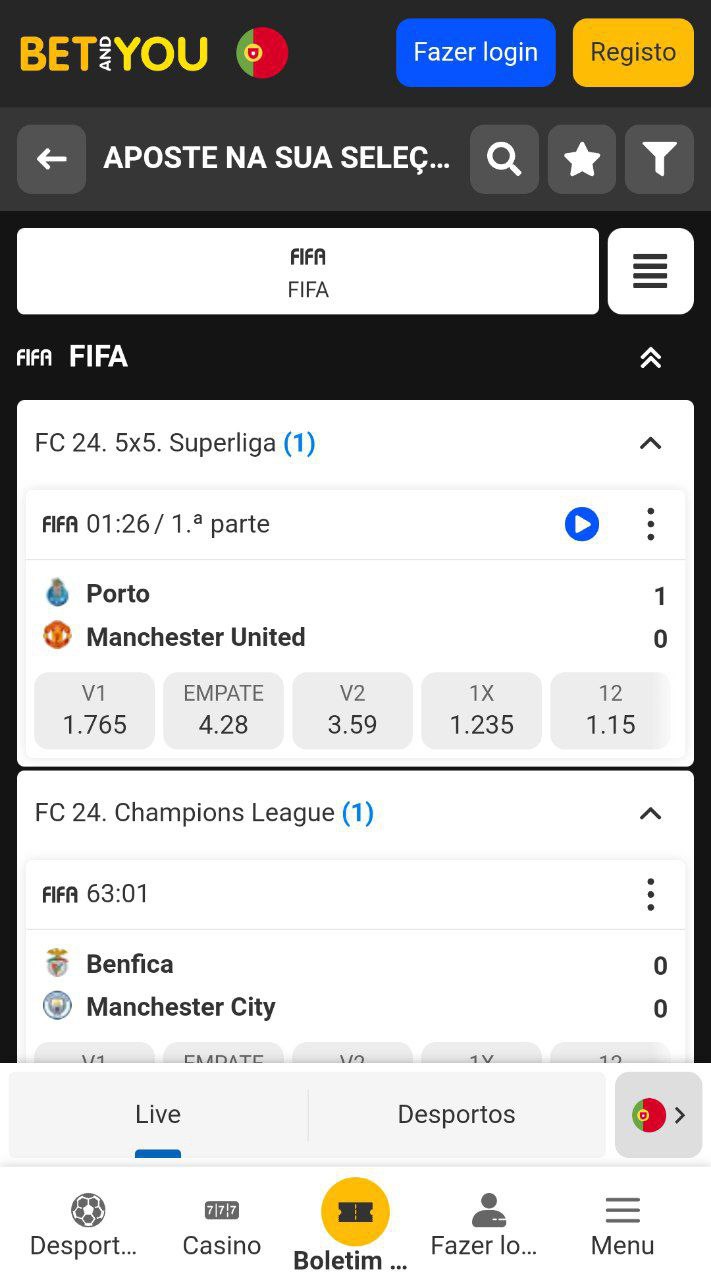This screenshot has height=1280, width=711.
Task: Open the list view hamburger icon
Action: point(650,271)
